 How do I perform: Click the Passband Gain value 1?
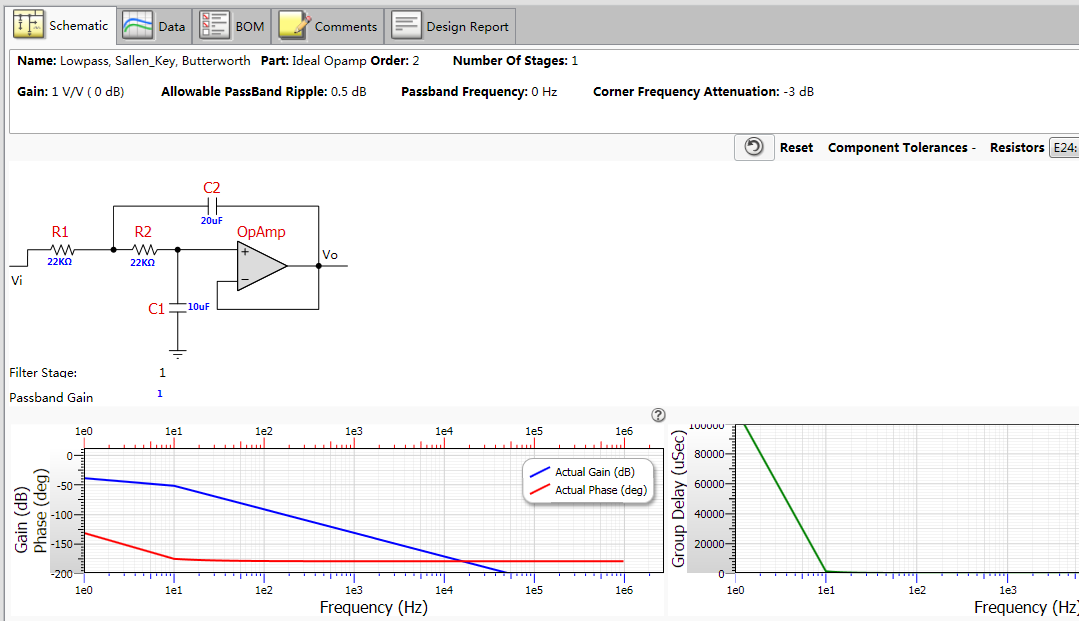[160, 394]
